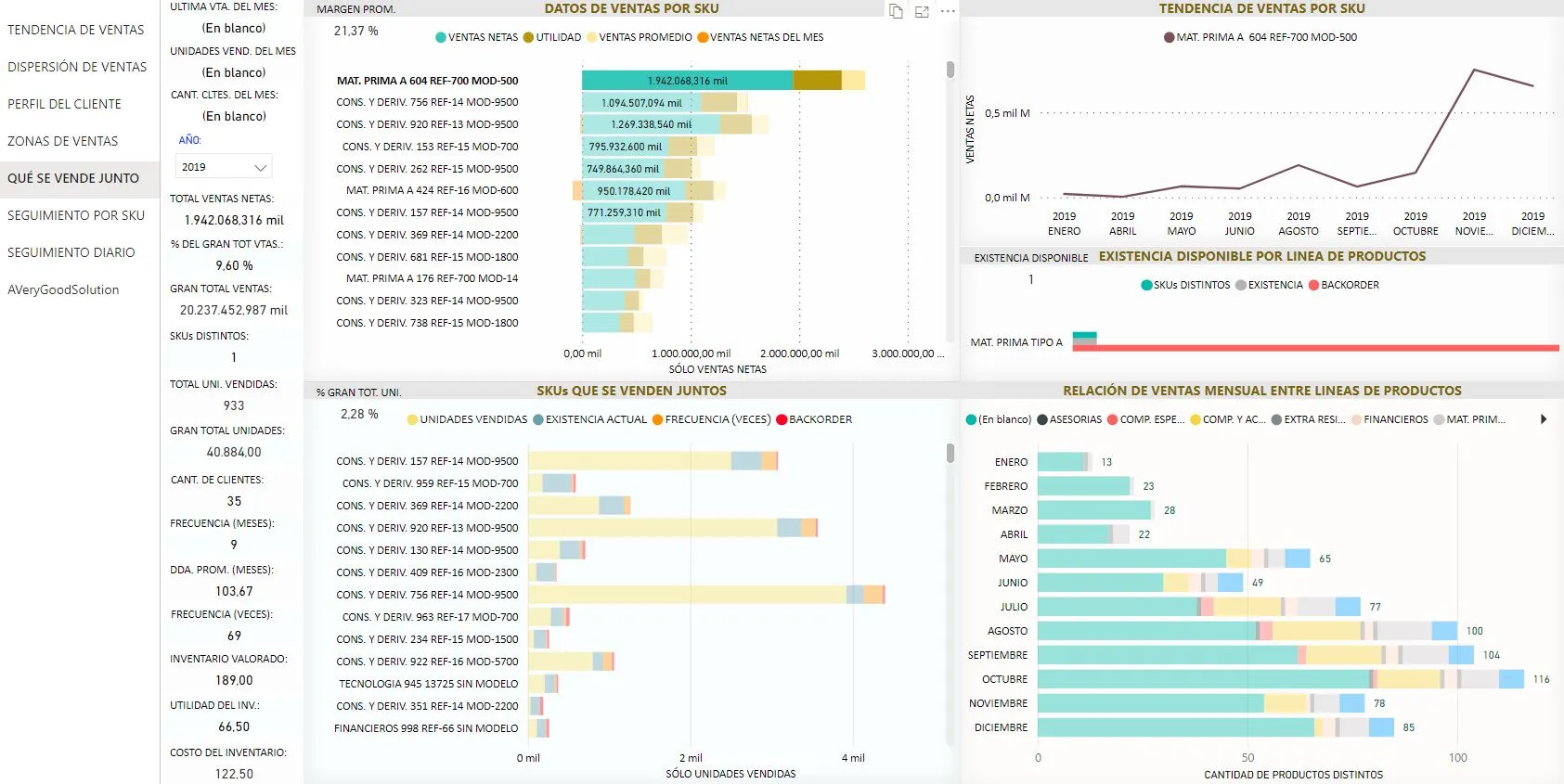The image size is (1564, 784).
Task: Open the AÑO 2019 dropdown
Action: 224,167
